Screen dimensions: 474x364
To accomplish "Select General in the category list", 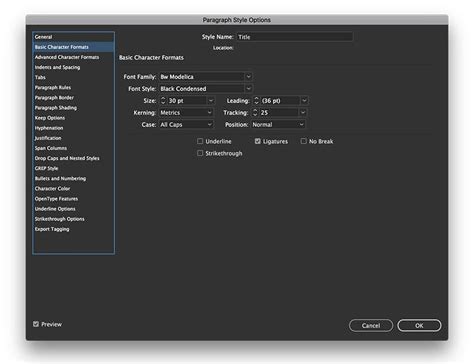I will pos(73,37).
